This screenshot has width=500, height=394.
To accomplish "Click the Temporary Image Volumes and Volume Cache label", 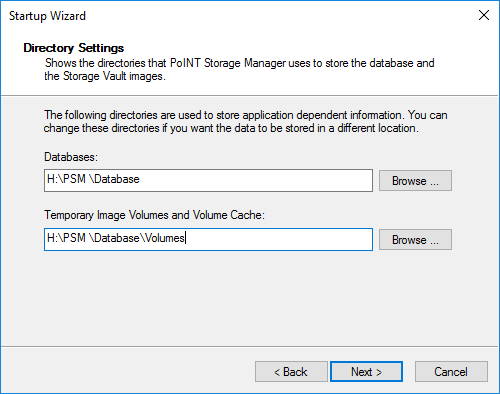I will coord(154,215).
